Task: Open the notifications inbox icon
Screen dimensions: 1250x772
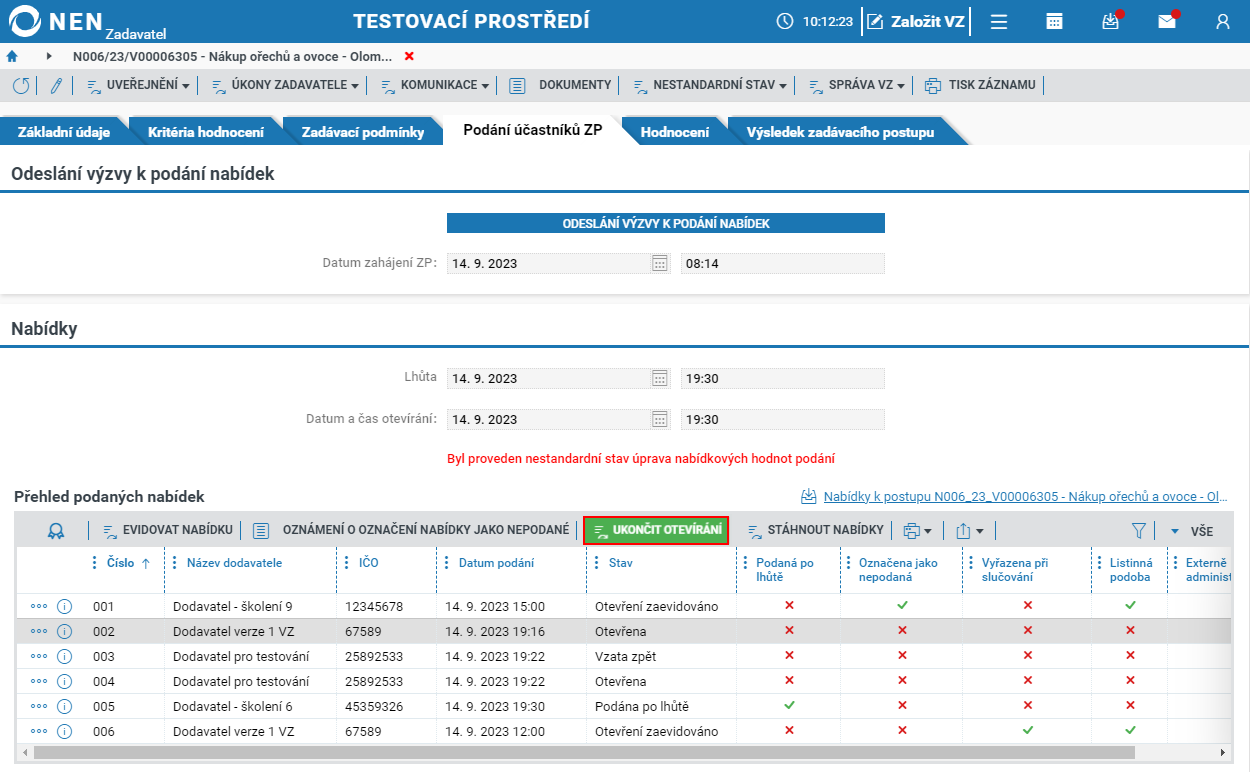Action: 1110,21
